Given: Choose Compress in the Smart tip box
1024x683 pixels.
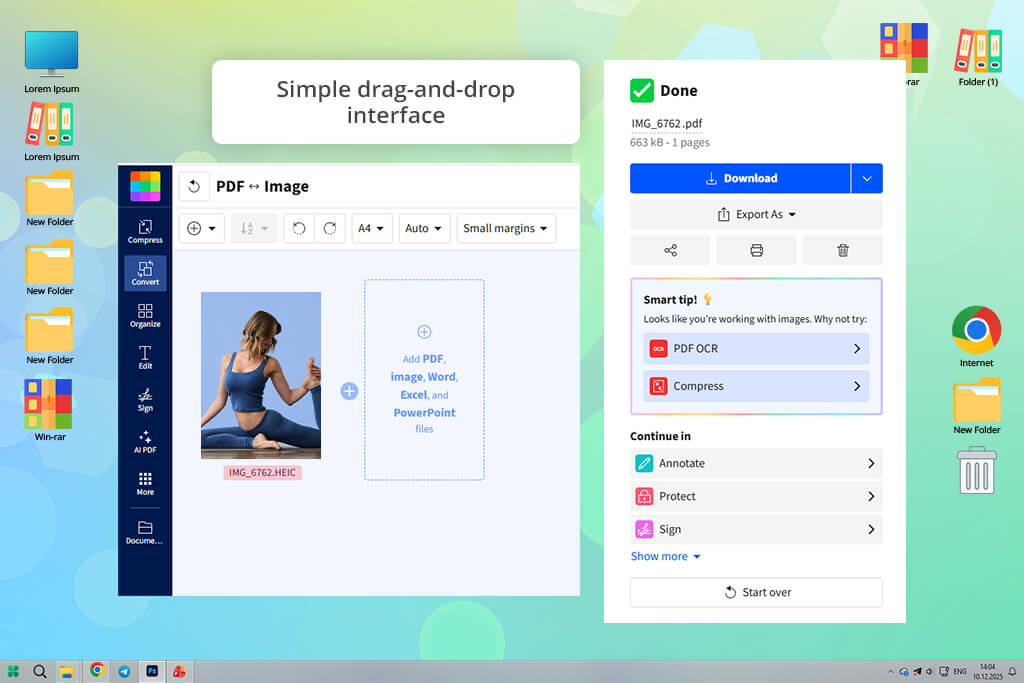Looking at the screenshot, I should pyautogui.click(x=756, y=386).
